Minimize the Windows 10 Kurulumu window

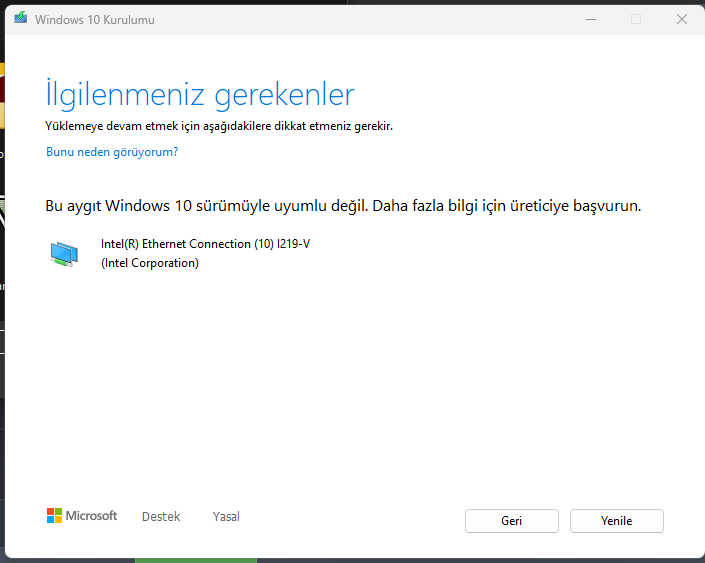tap(591, 19)
